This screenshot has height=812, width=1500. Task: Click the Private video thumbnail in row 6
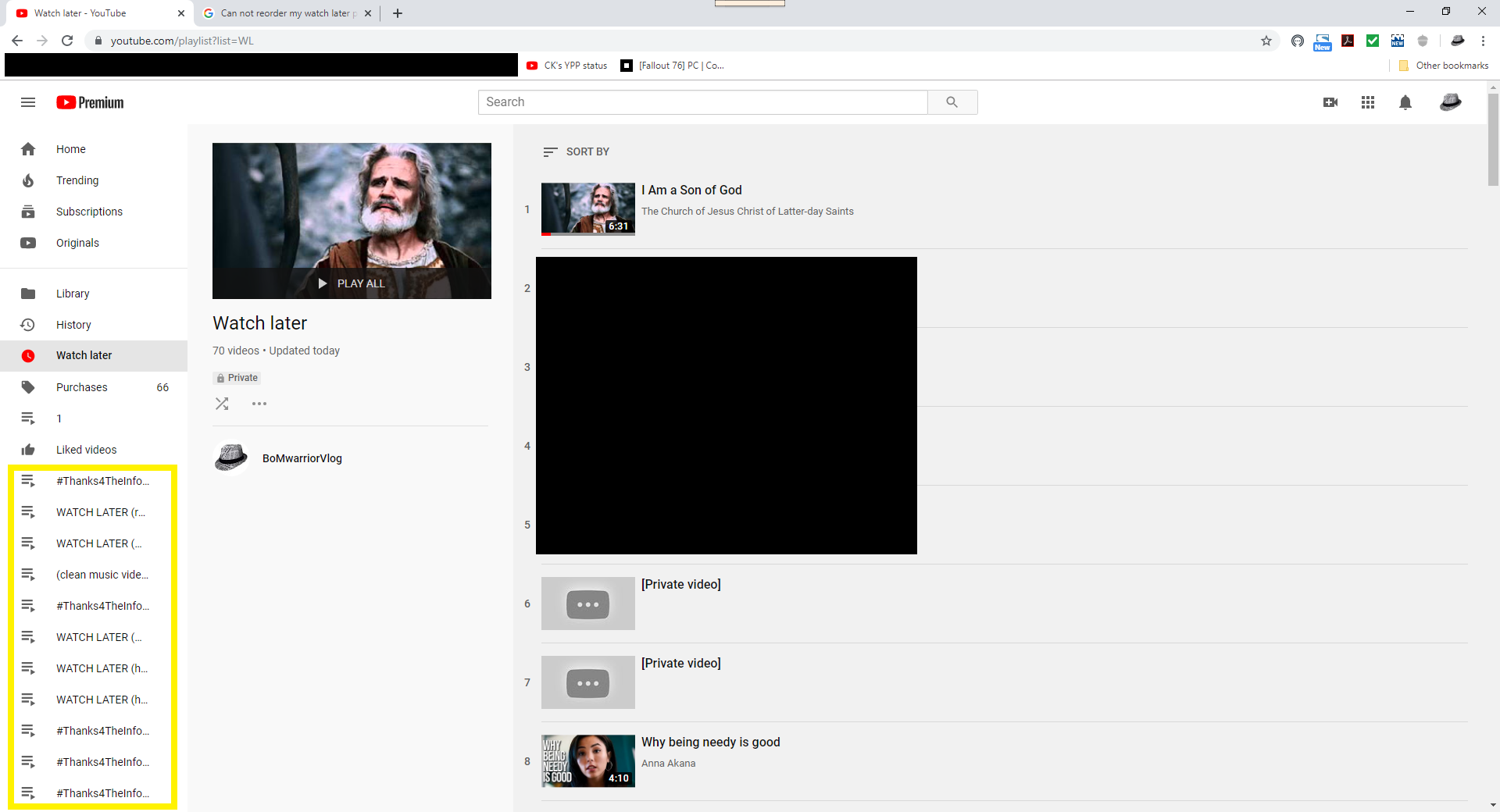point(588,604)
